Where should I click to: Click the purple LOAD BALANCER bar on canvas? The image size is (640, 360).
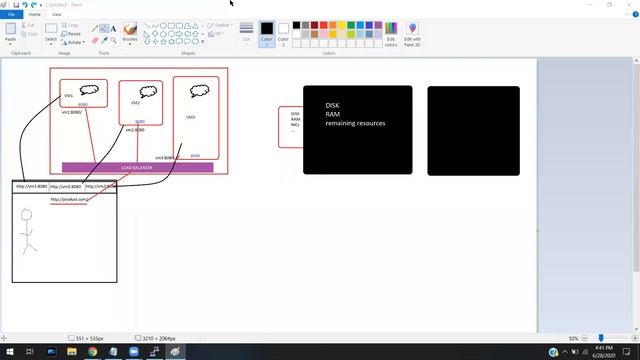138,167
